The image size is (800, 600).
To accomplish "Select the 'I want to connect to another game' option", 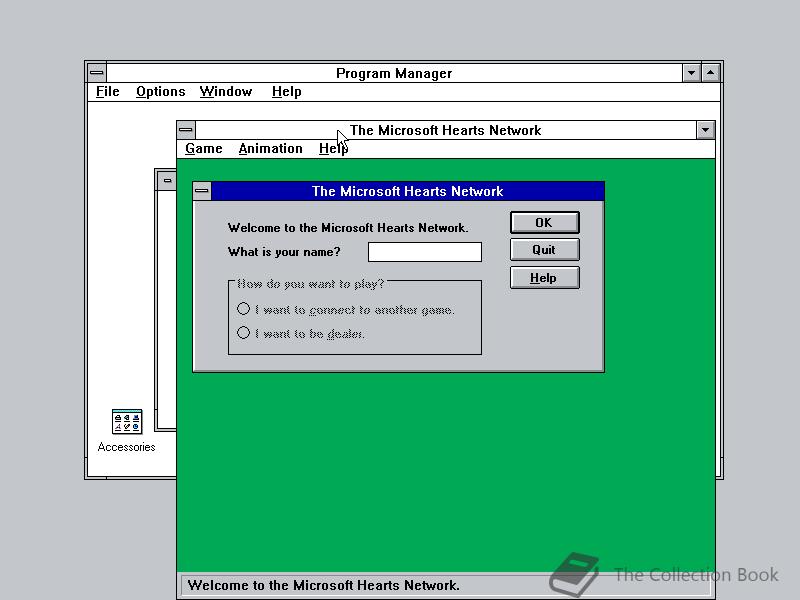I will coord(244,308).
